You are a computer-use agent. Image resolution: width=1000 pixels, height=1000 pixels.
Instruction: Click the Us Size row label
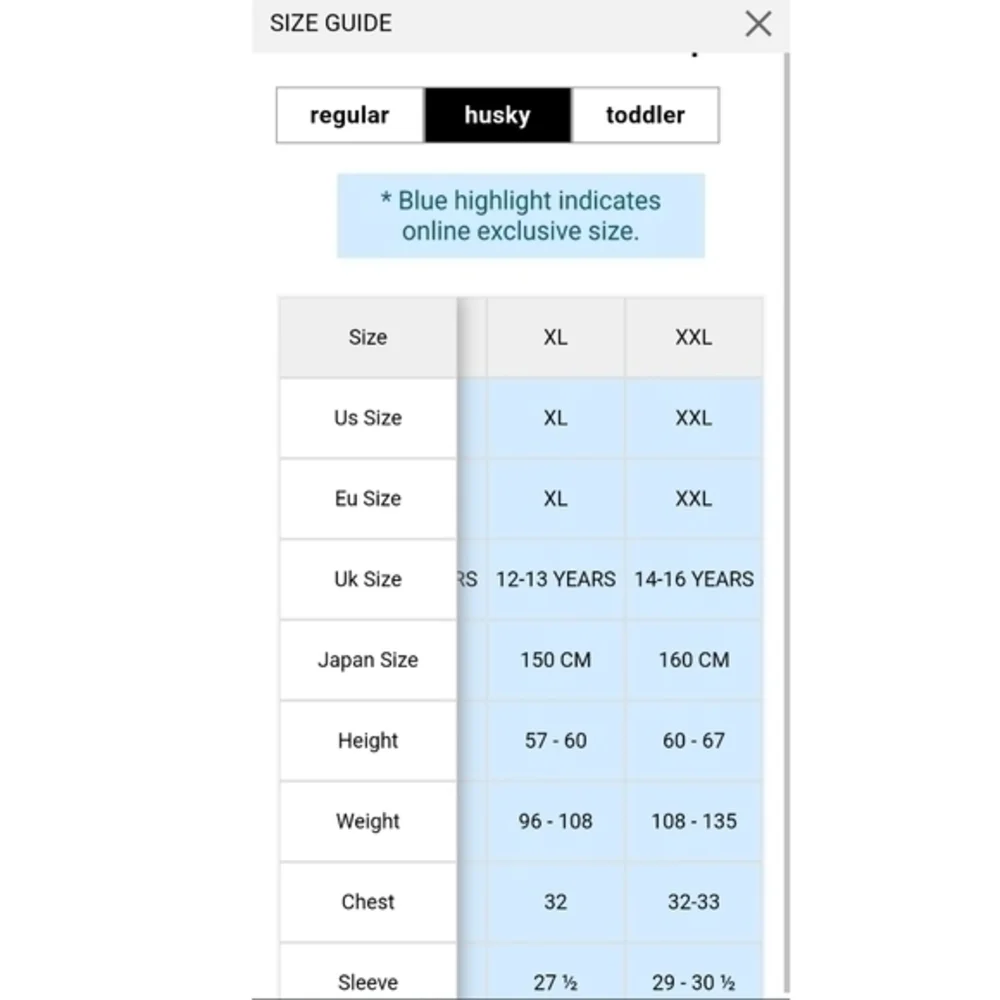tap(368, 418)
